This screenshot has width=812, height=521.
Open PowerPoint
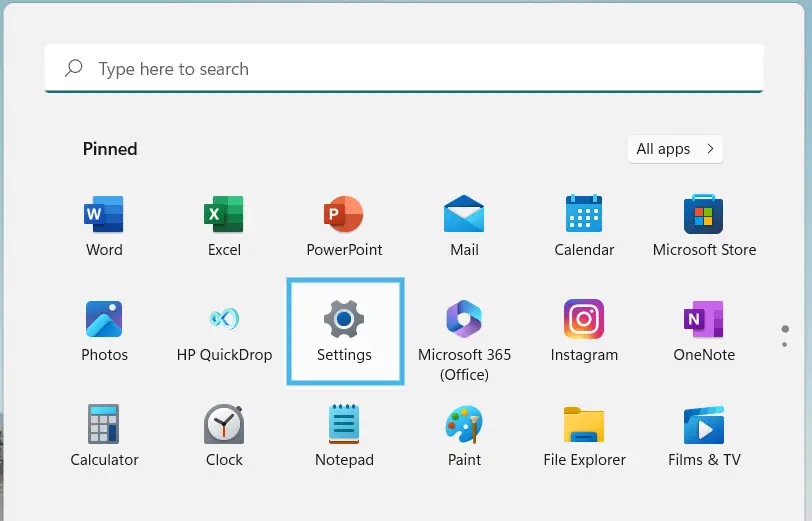click(344, 226)
